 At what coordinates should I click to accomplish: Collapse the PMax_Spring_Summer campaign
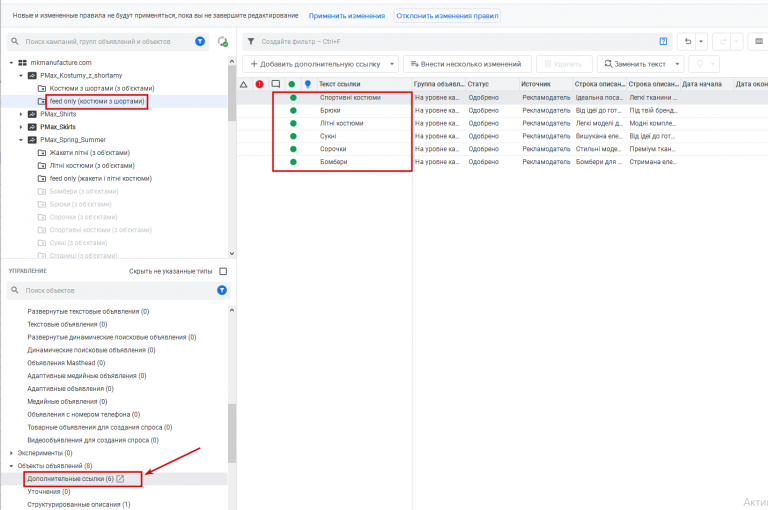[21, 140]
